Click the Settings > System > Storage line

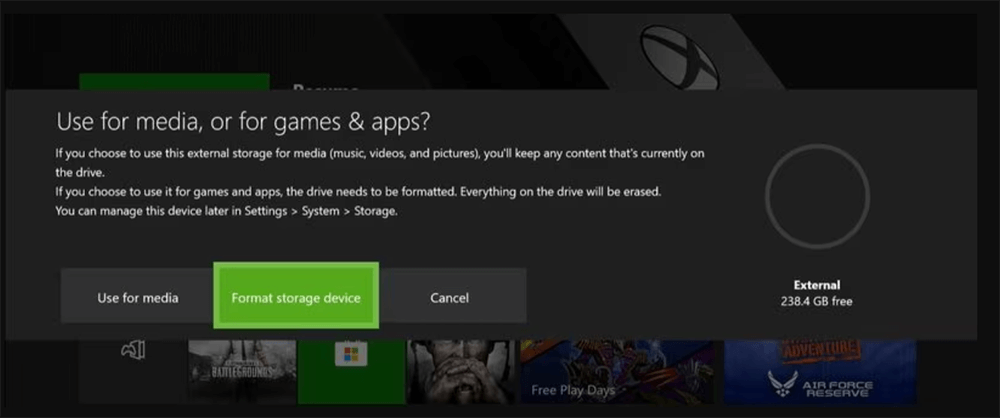click(x=226, y=211)
